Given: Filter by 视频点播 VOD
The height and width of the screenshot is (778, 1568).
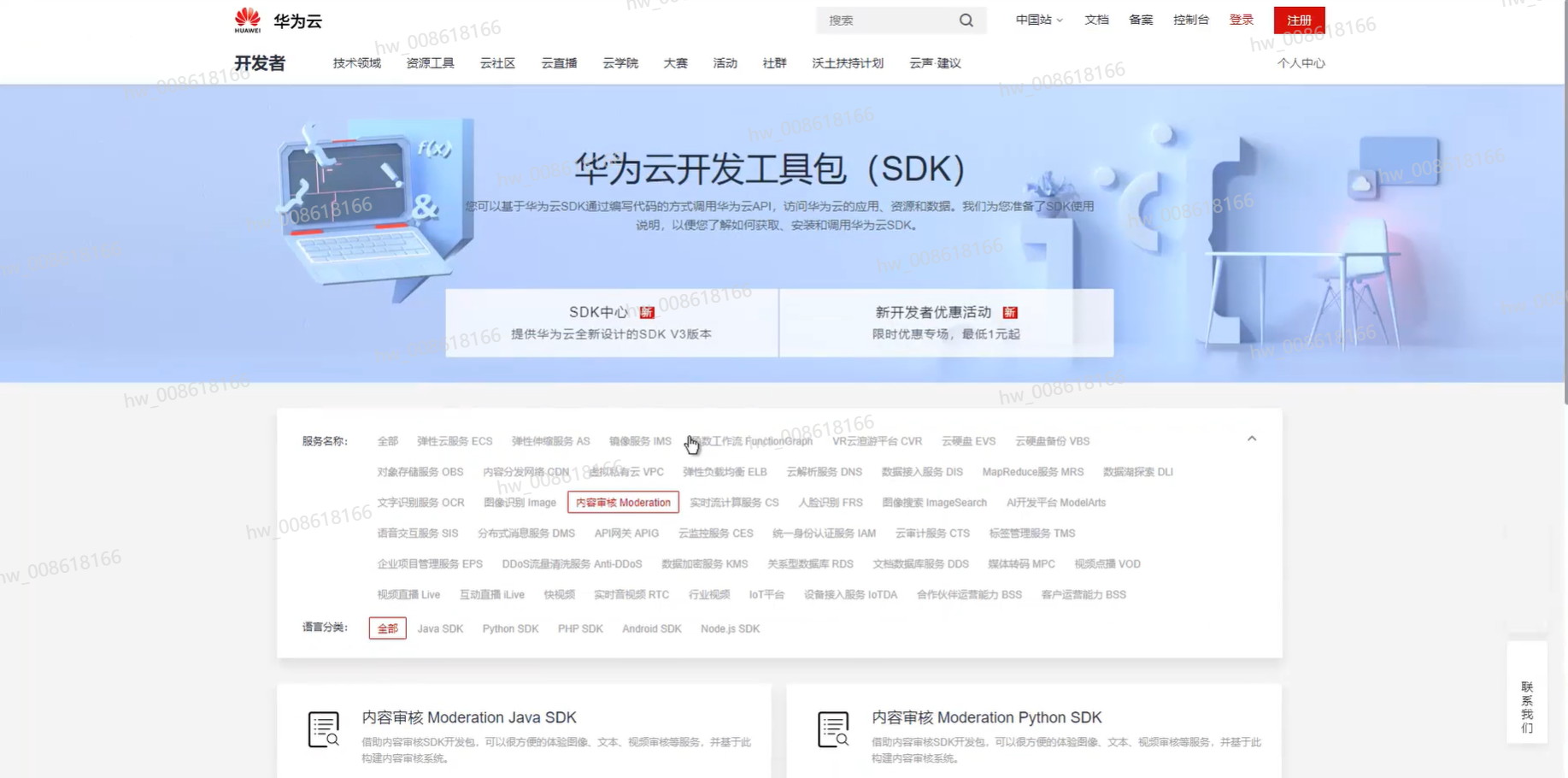Looking at the screenshot, I should click(x=1107, y=564).
